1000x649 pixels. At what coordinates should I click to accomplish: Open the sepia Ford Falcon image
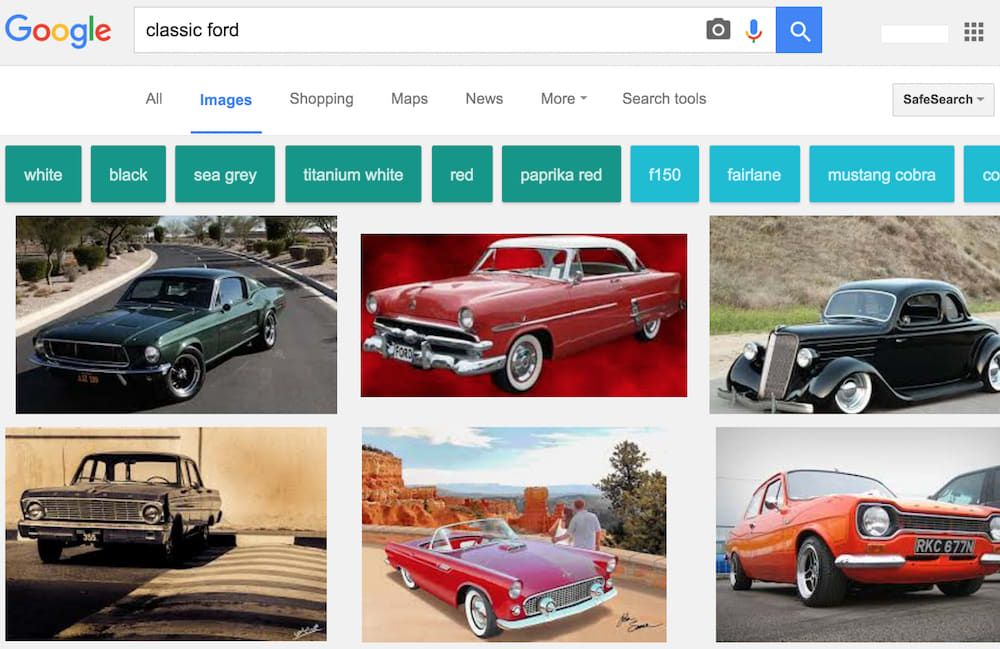(x=166, y=534)
